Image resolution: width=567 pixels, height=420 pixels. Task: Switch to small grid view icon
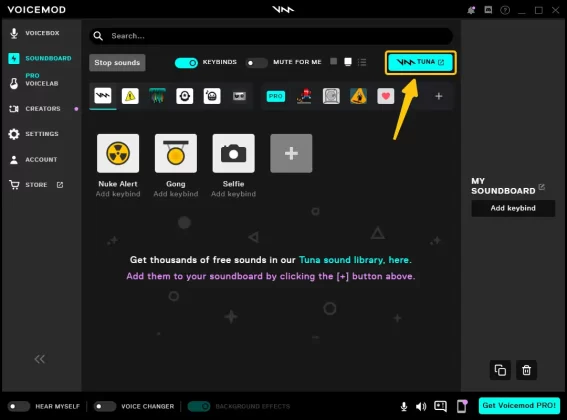point(333,61)
